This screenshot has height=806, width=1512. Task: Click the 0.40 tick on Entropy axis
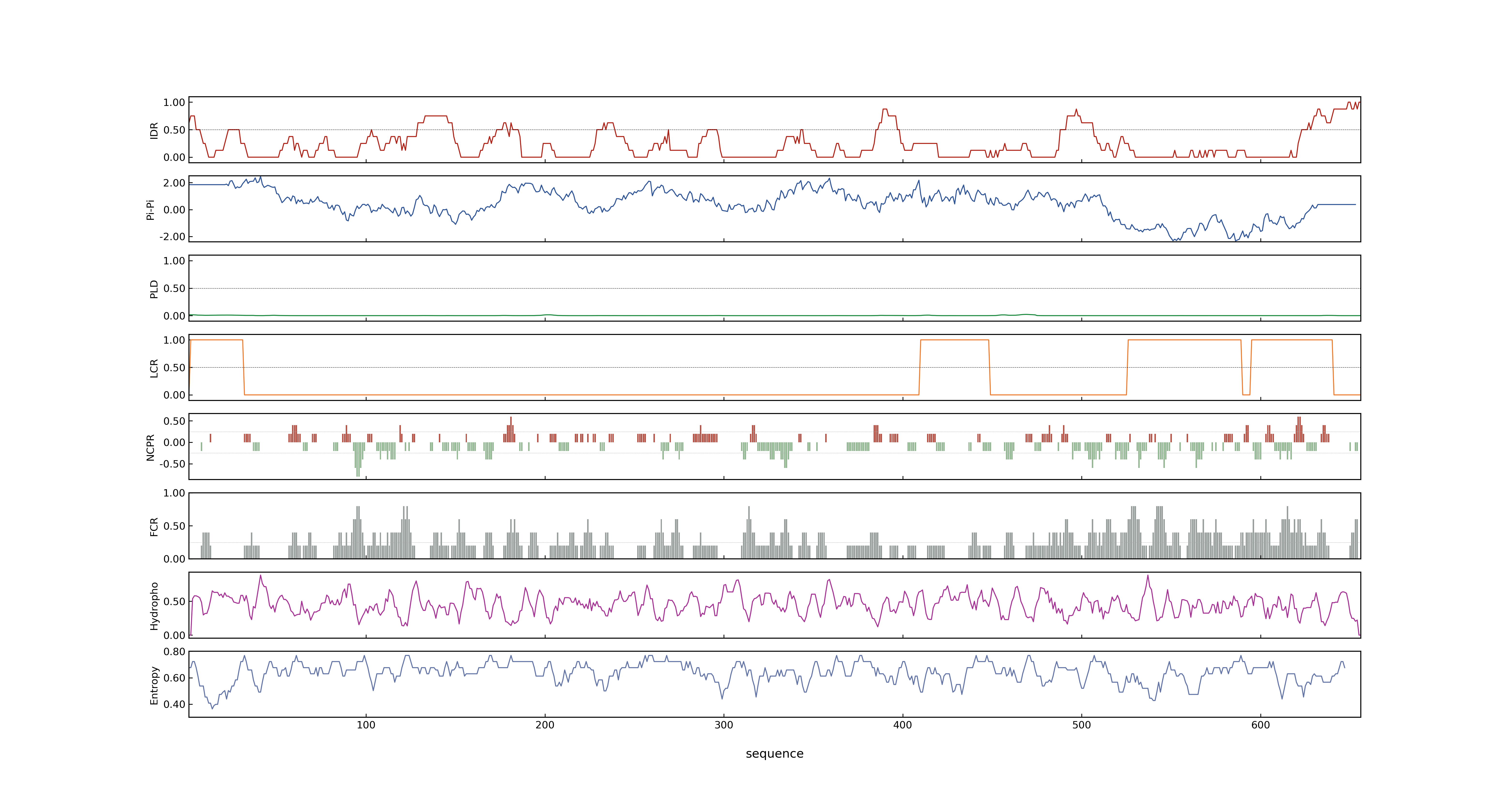click(x=174, y=704)
